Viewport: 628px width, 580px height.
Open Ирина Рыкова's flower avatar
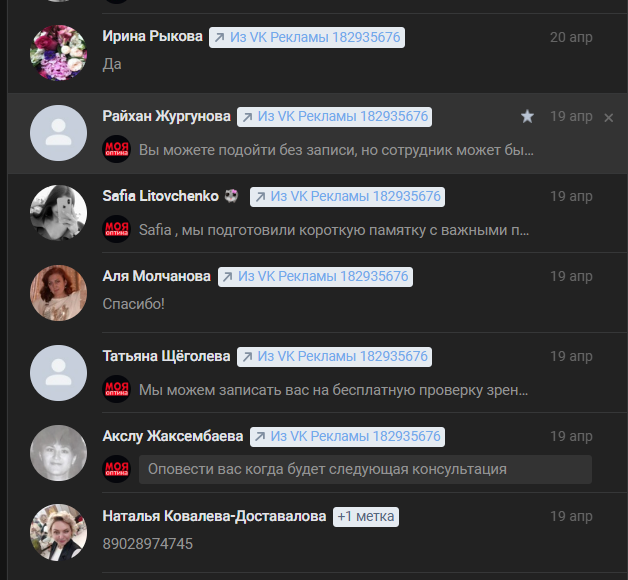58,53
